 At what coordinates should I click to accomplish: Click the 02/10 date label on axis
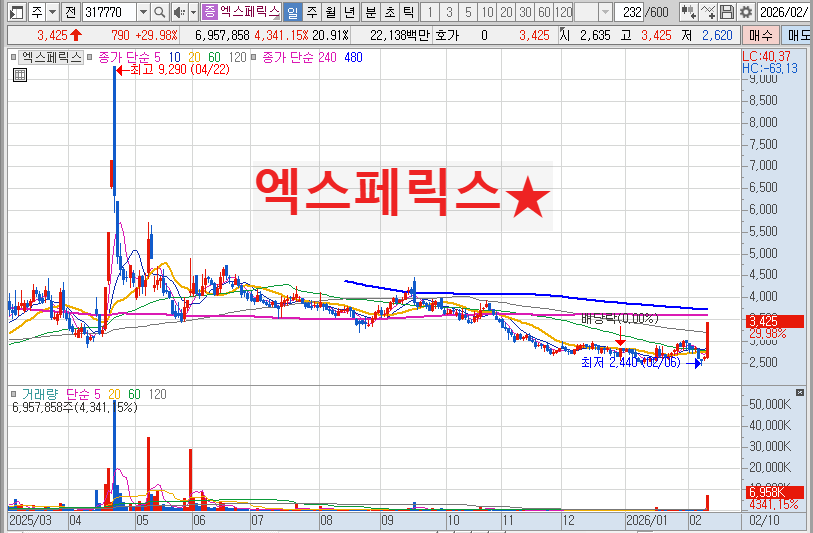pyautogui.click(x=764, y=521)
